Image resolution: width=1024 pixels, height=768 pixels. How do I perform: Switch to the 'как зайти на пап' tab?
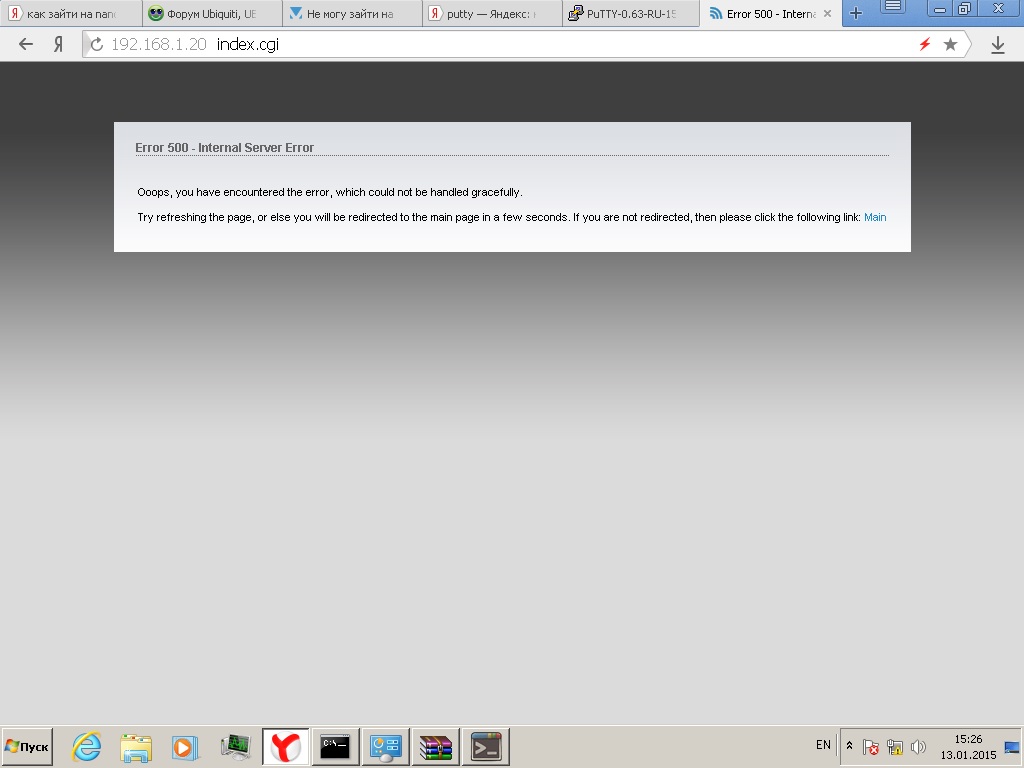click(x=71, y=14)
